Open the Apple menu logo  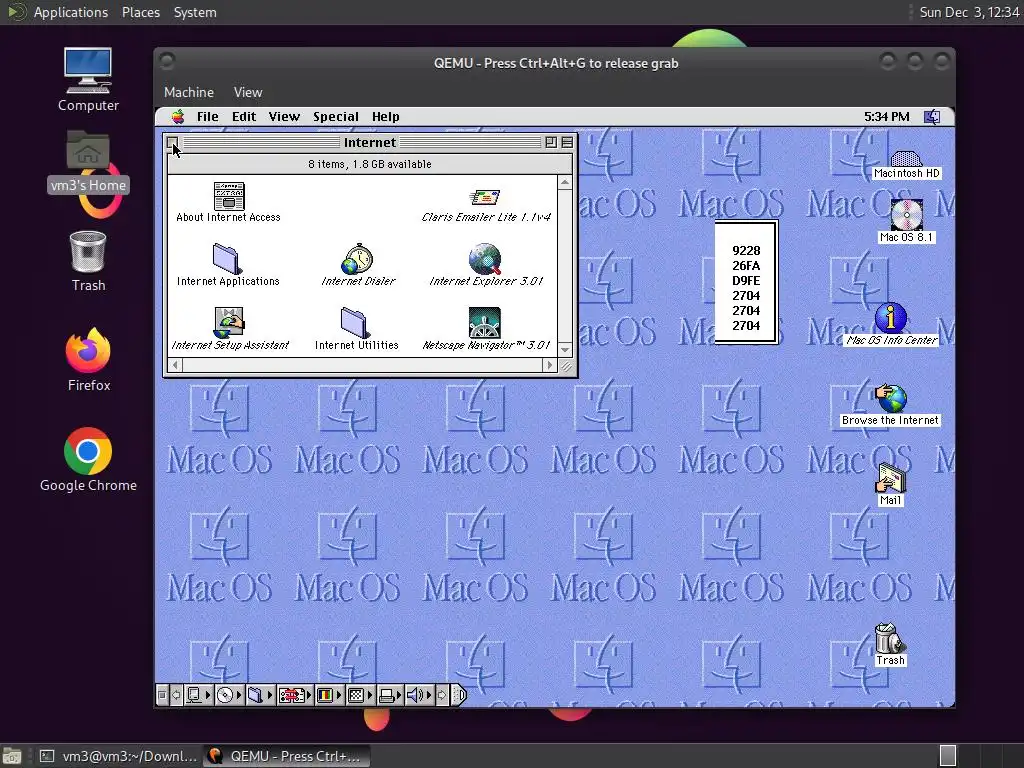click(x=178, y=117)
